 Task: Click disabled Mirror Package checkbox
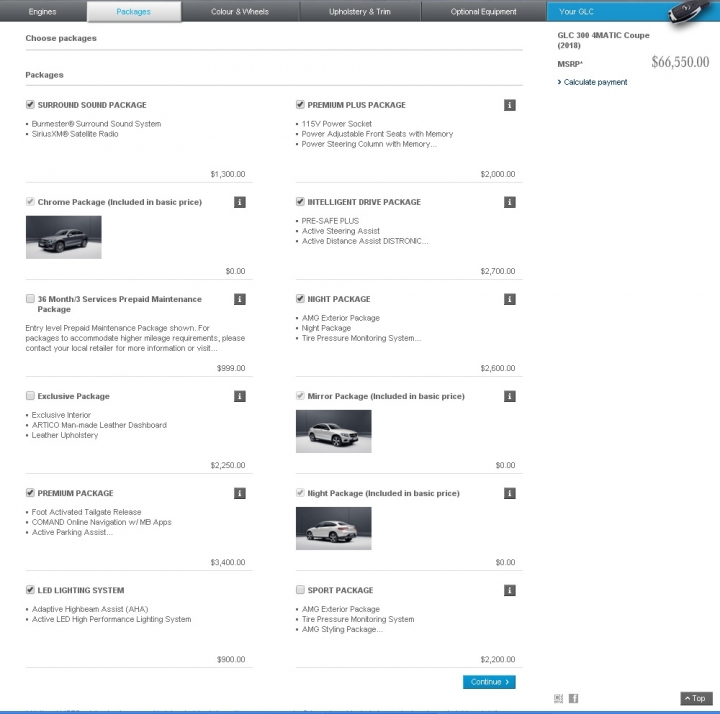(300, 395)
